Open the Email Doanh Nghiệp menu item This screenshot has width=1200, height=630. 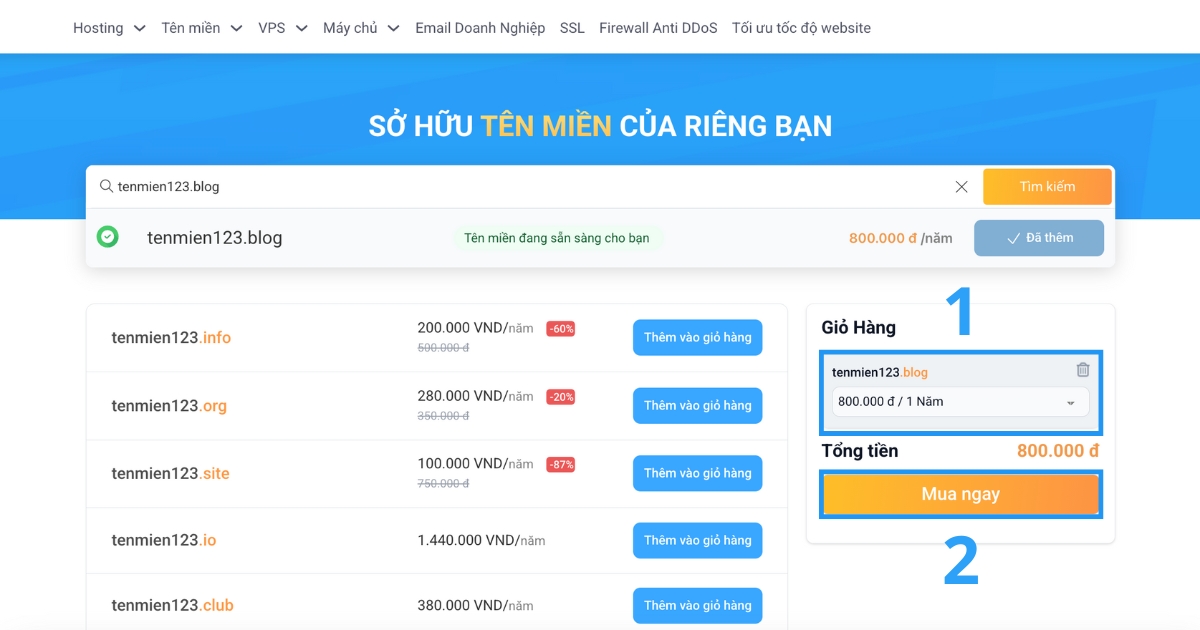(480, 28)
